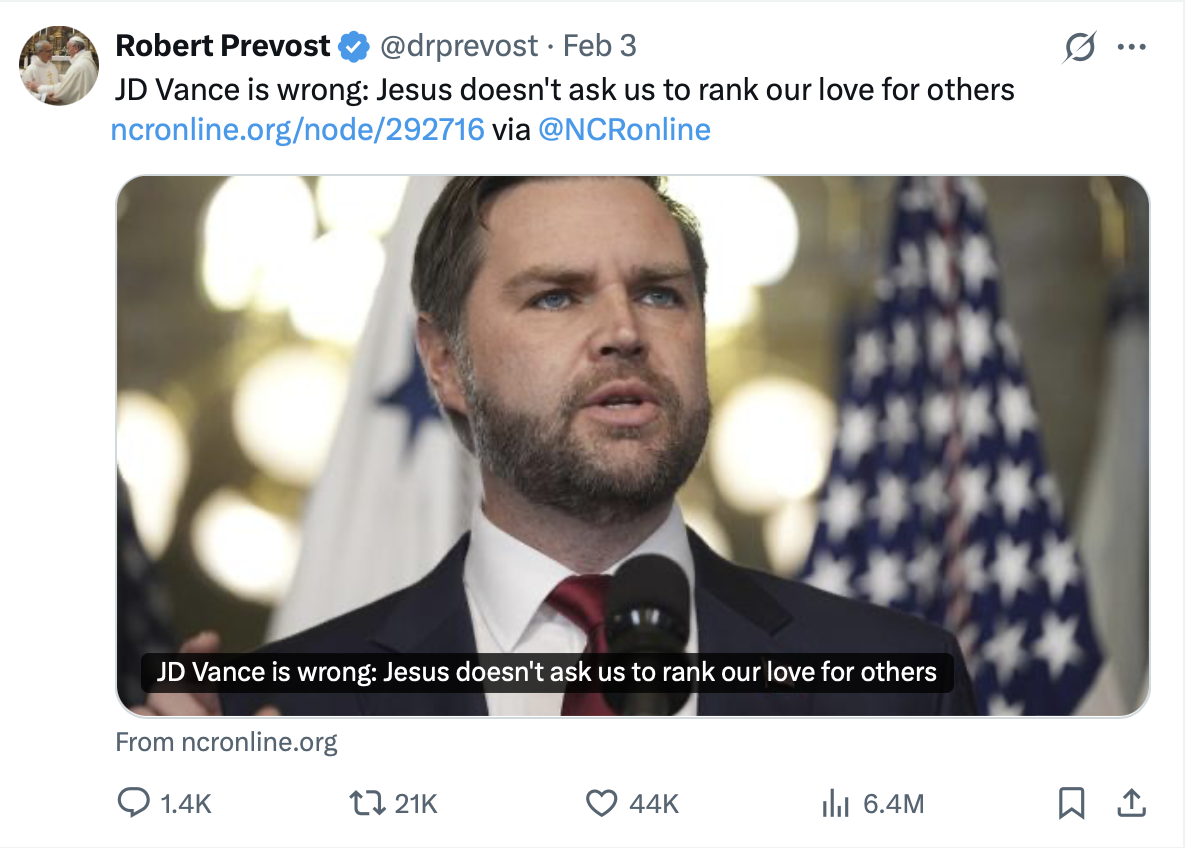Screen dimensions: 1192x848
Task: Open the JD Vance article preview image
Action: [x=632, y=400]
